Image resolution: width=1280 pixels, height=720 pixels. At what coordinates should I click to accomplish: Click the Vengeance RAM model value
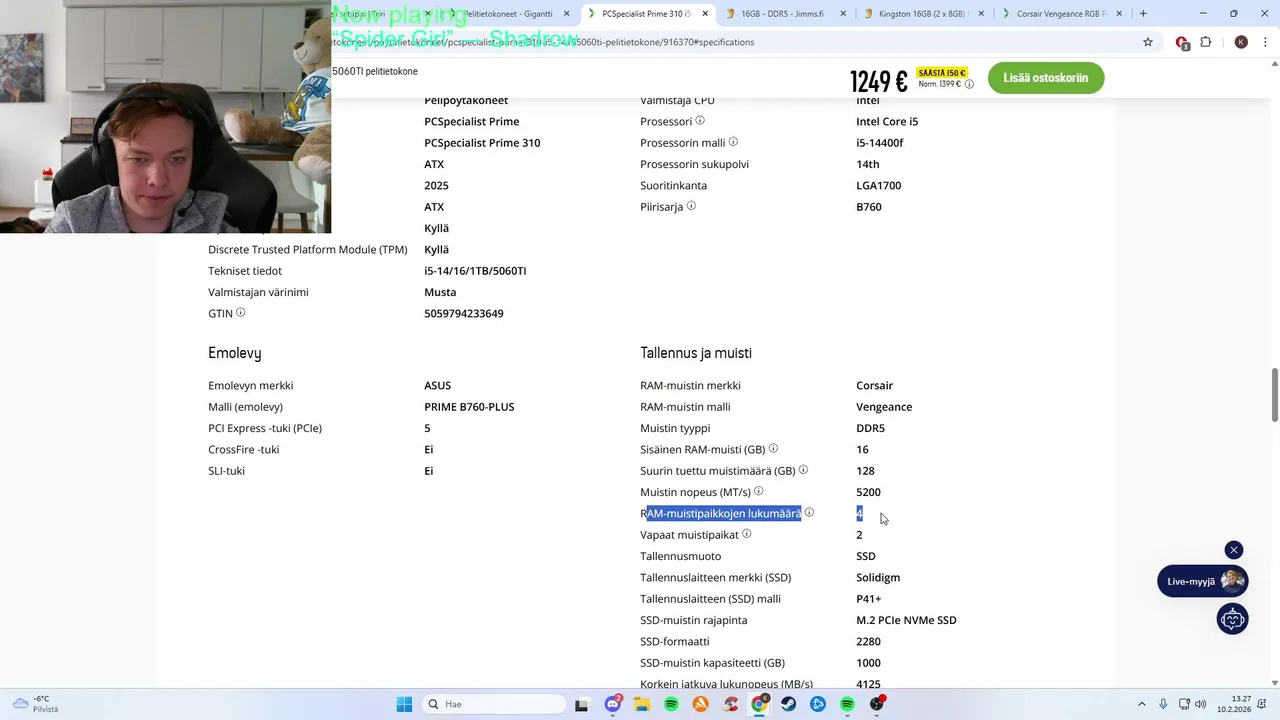(884, 406)
